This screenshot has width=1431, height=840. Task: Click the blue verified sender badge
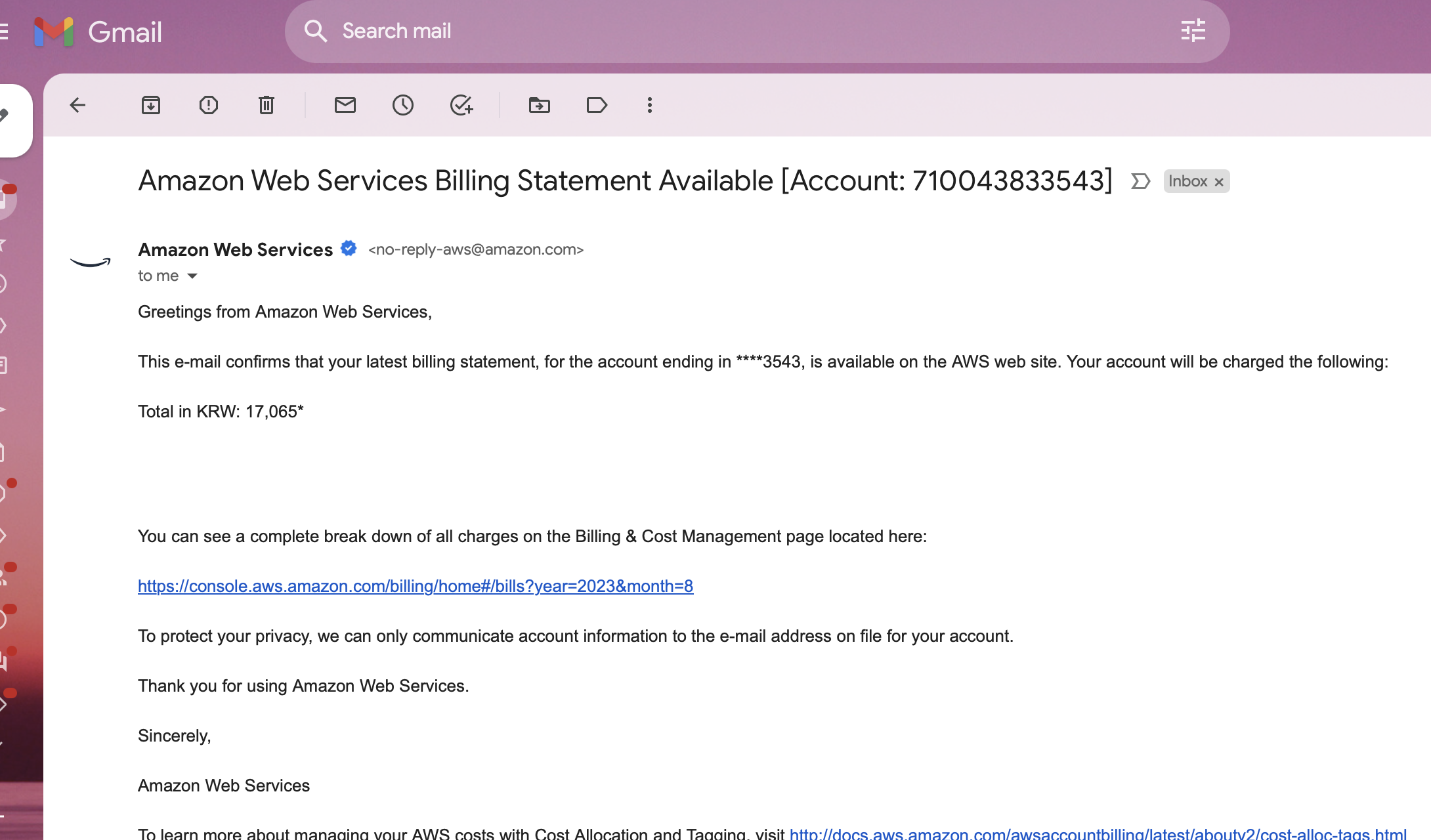click(349, 249)
